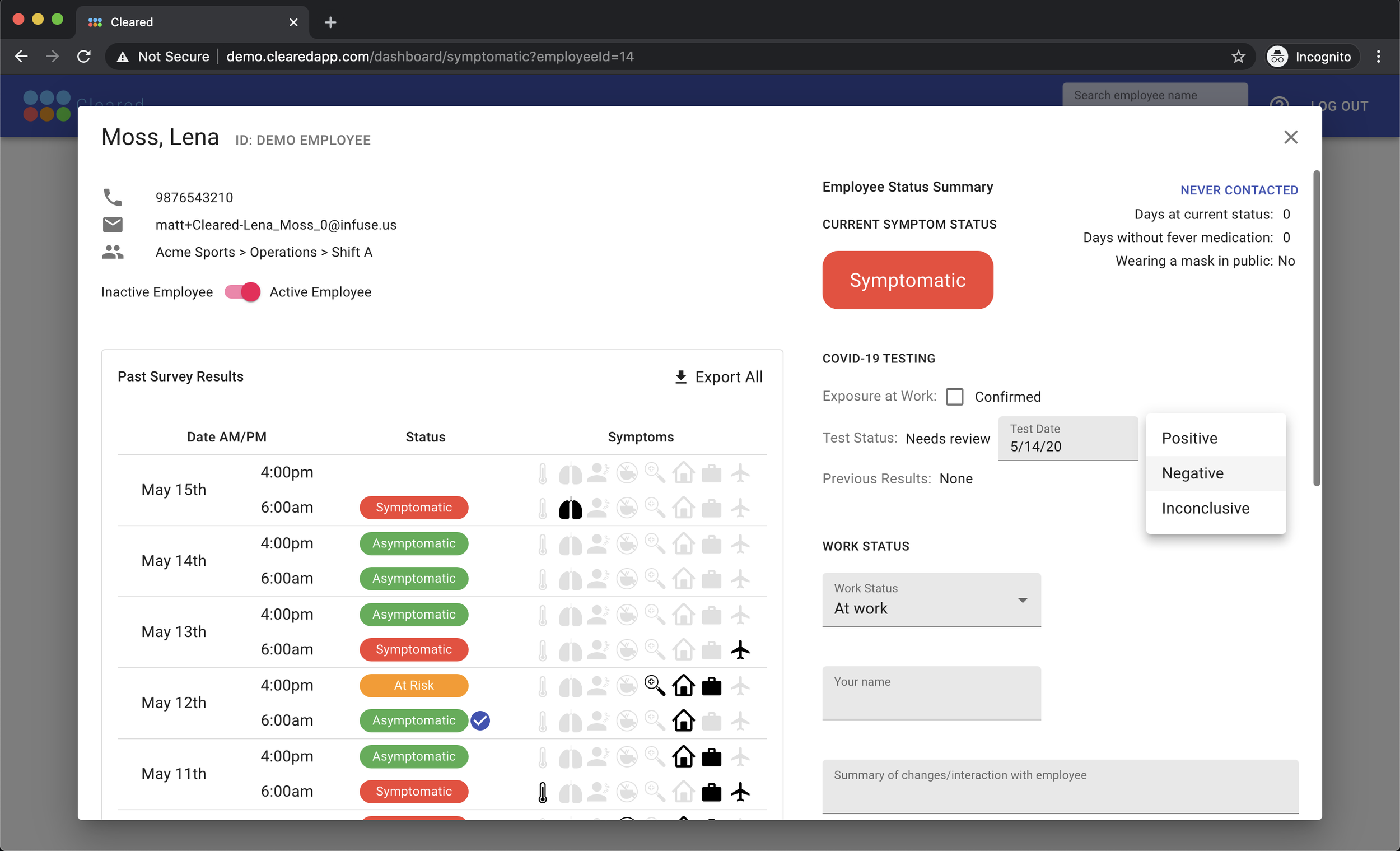
Task: Click the airplane icon in May 13th 6:00am row
Action: 740,650
